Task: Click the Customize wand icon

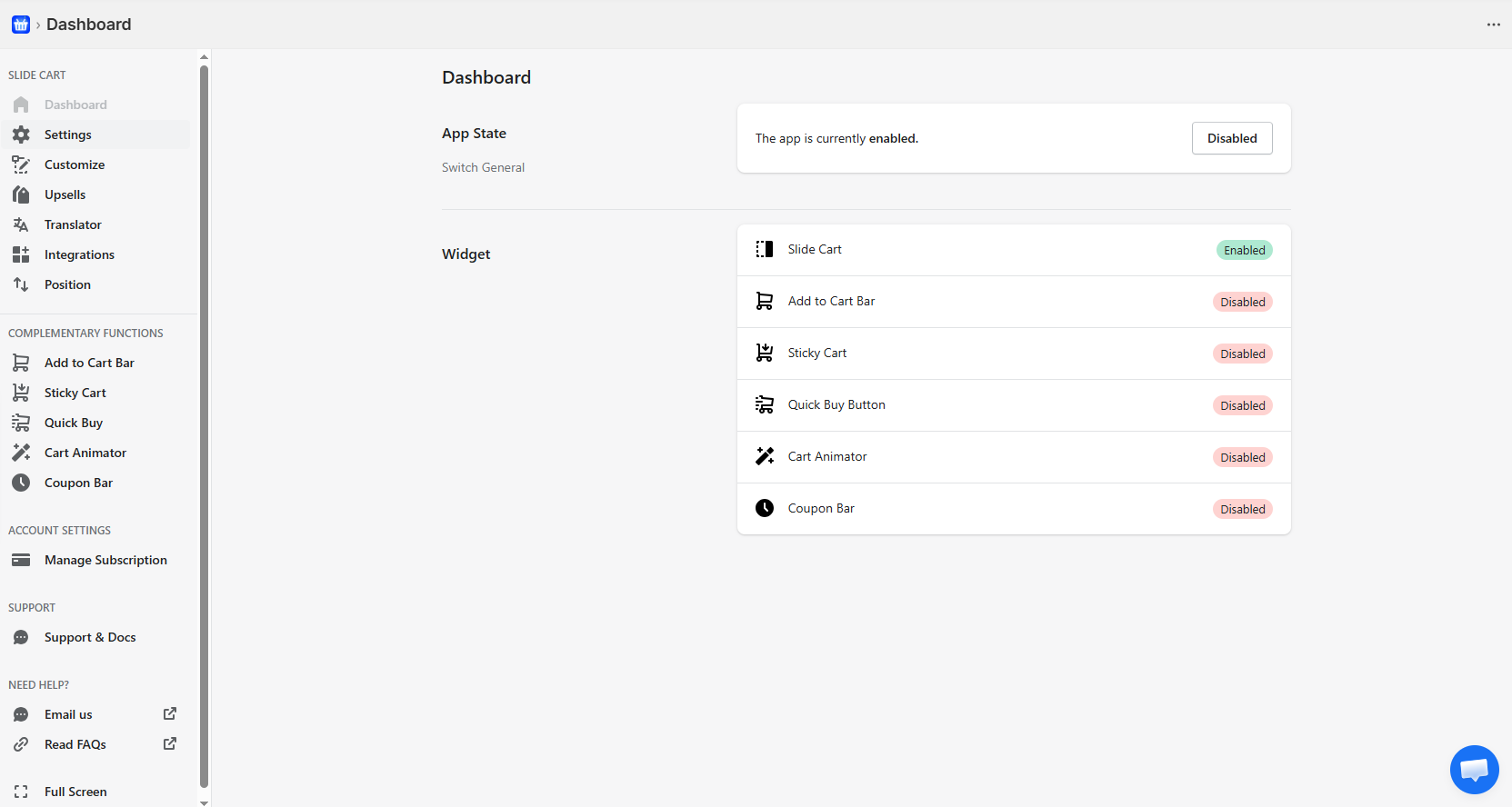Action: click(21, 164)
